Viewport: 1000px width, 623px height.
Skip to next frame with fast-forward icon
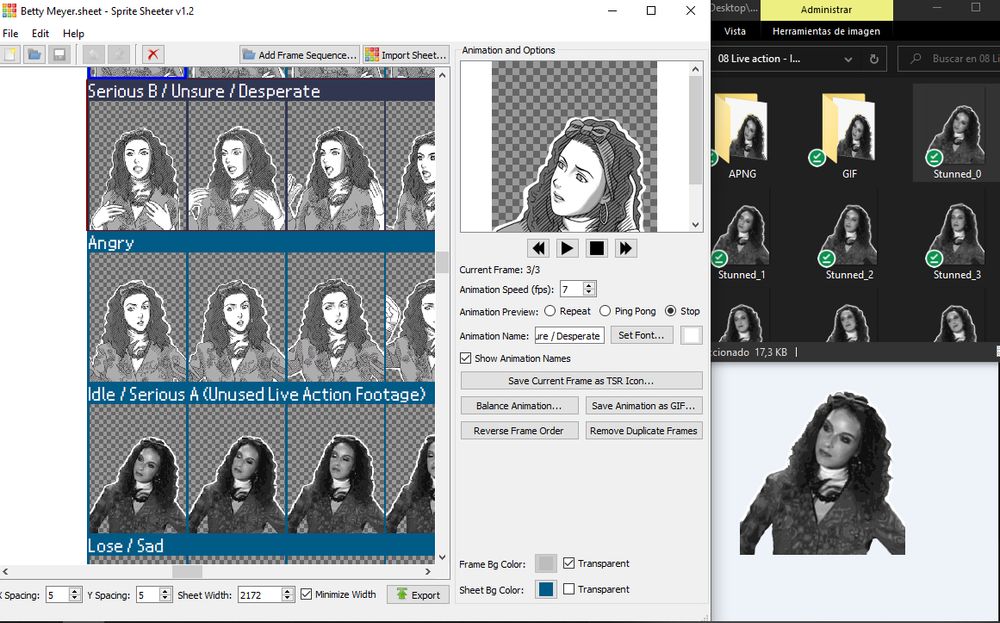pos(626,248)
